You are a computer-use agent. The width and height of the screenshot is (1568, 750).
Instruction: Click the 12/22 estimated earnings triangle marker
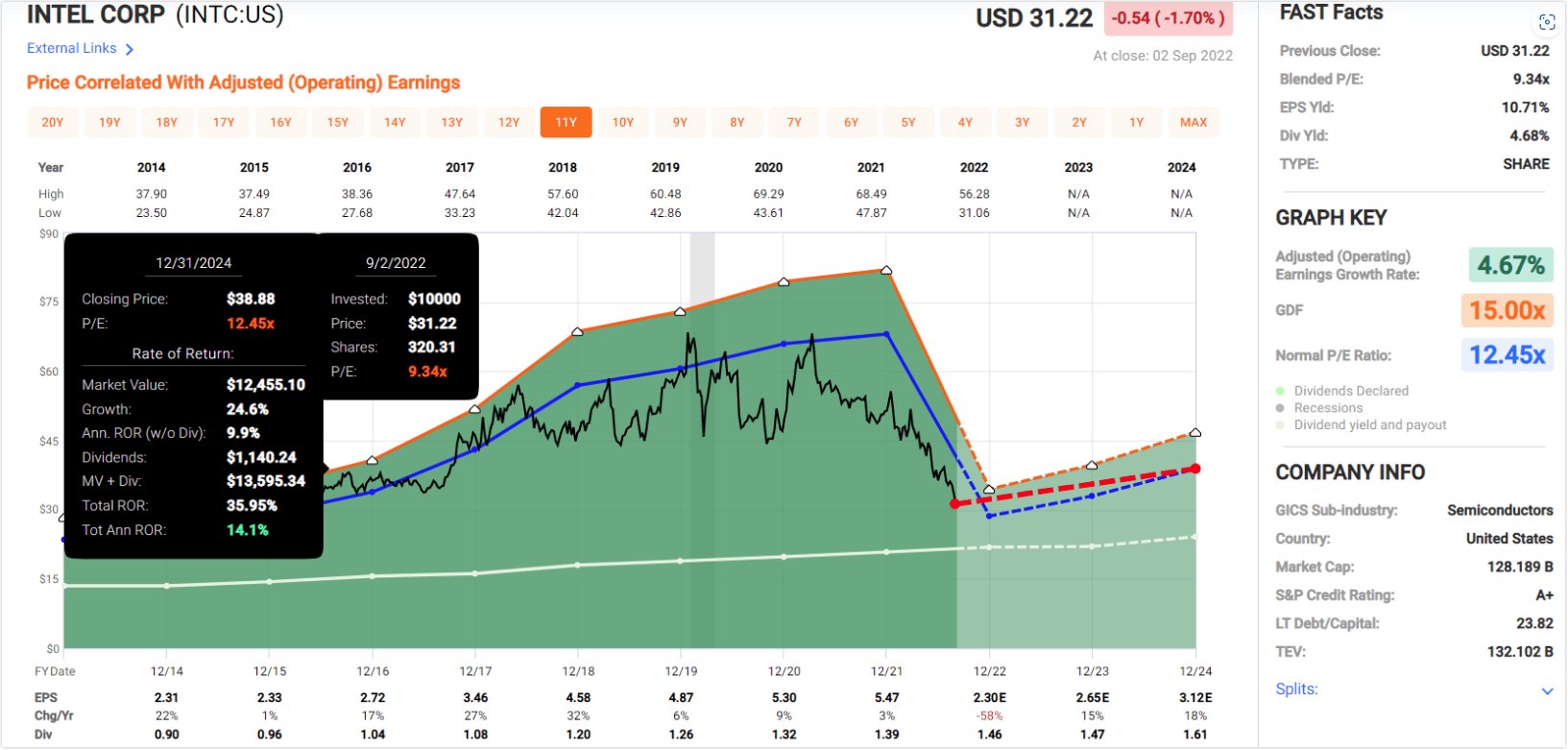tap(989, 490)
